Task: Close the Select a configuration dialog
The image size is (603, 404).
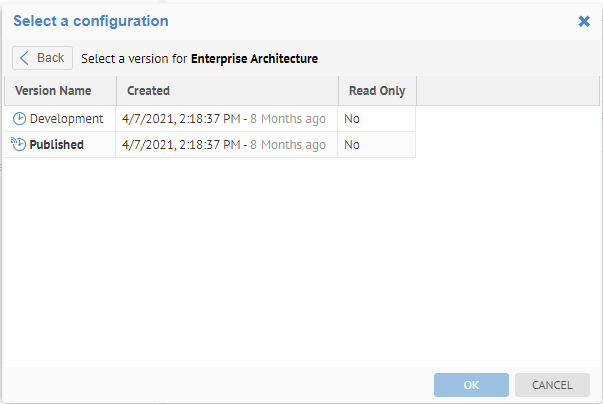Action: pyautogui.click(x=584, y=21)
